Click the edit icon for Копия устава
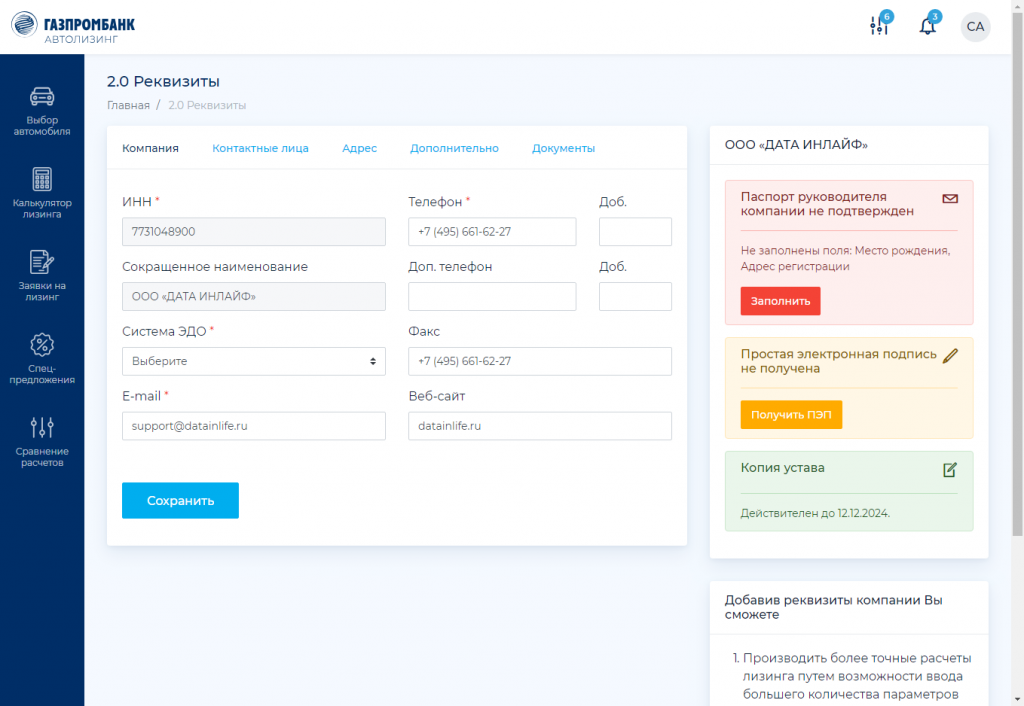The width and height of the screenshot is (1024, 706). click(x=950, y=470)
